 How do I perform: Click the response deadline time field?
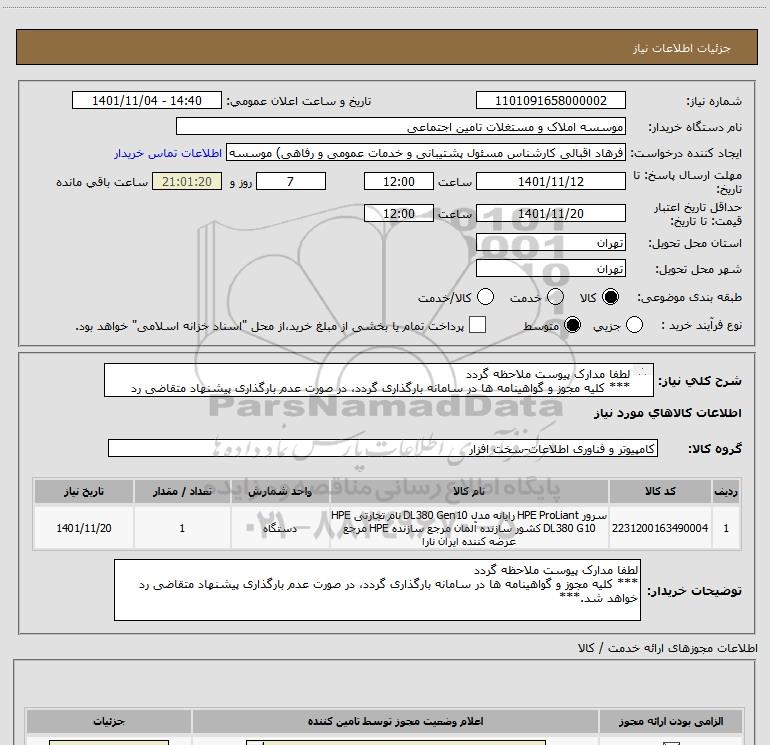399,181
